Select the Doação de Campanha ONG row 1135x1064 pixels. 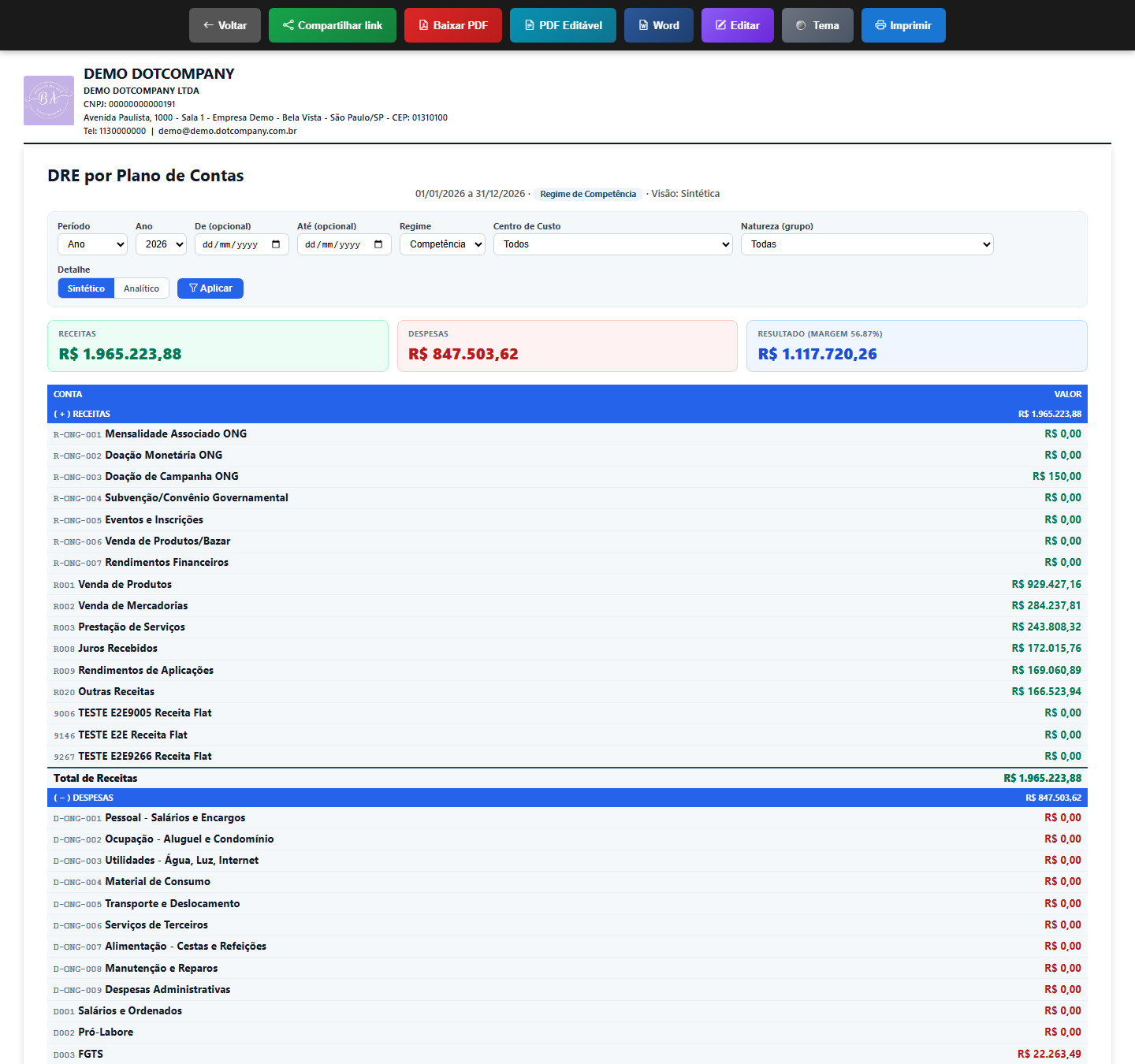(x=567, y=477)
